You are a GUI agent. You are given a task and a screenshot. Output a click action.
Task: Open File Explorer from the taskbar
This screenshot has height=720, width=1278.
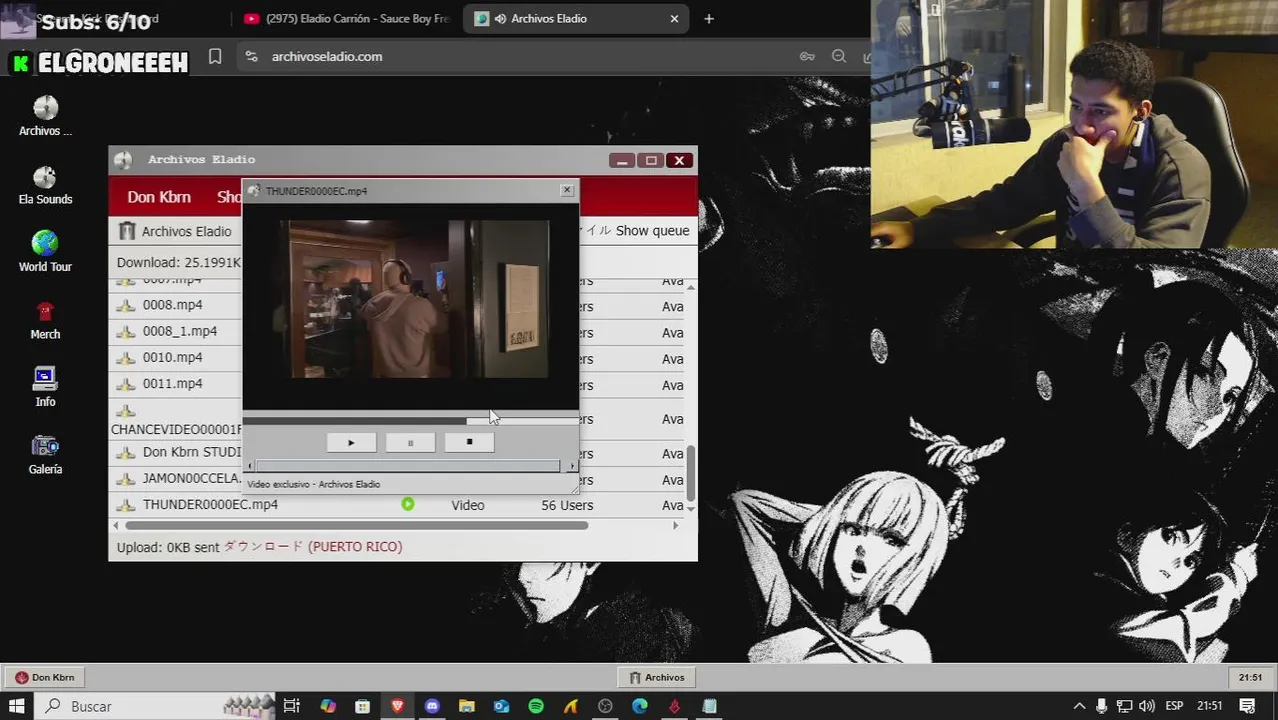point(467,706)
